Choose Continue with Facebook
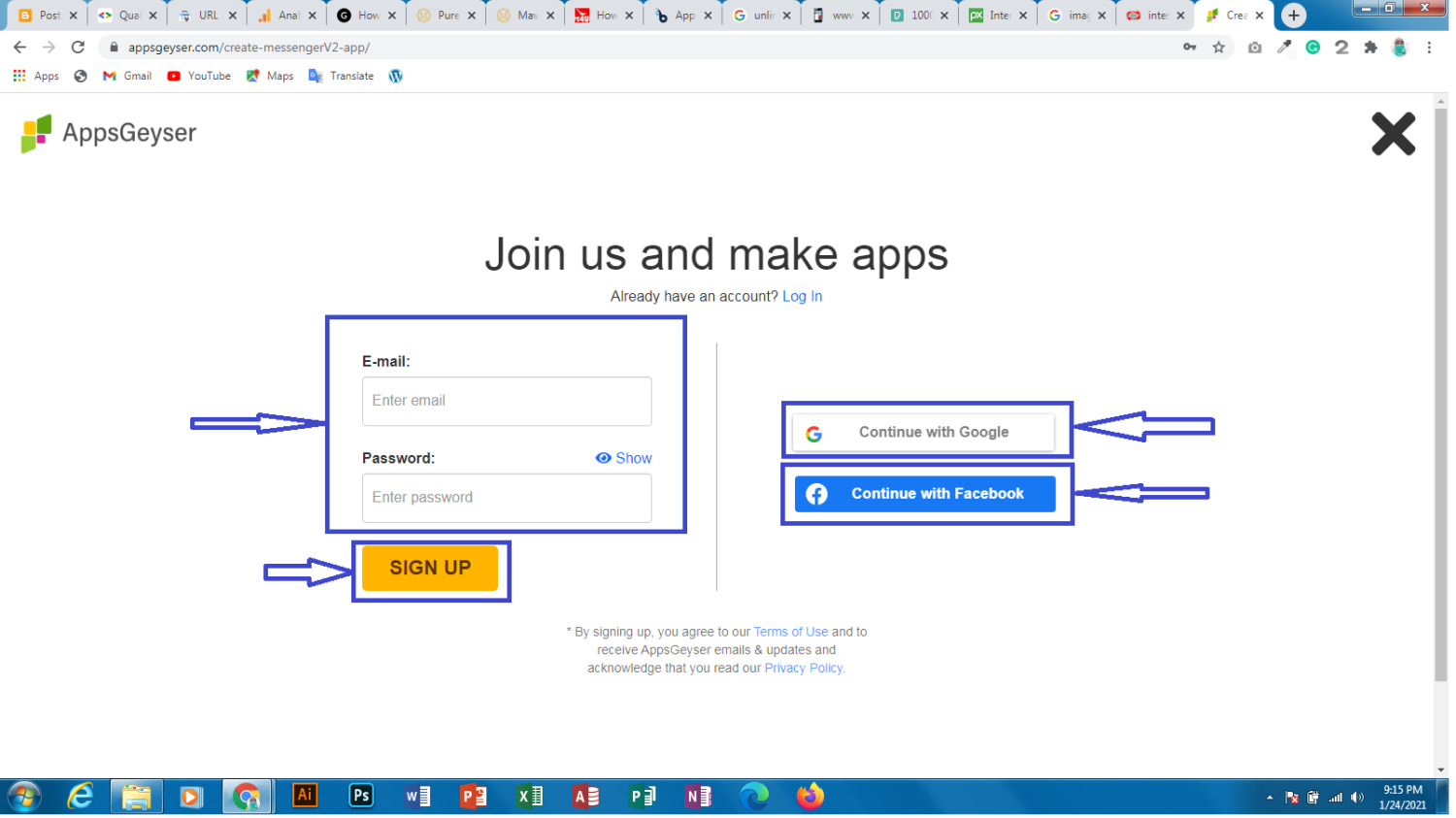Screen dimensions: 1456x818 (924, 494)
